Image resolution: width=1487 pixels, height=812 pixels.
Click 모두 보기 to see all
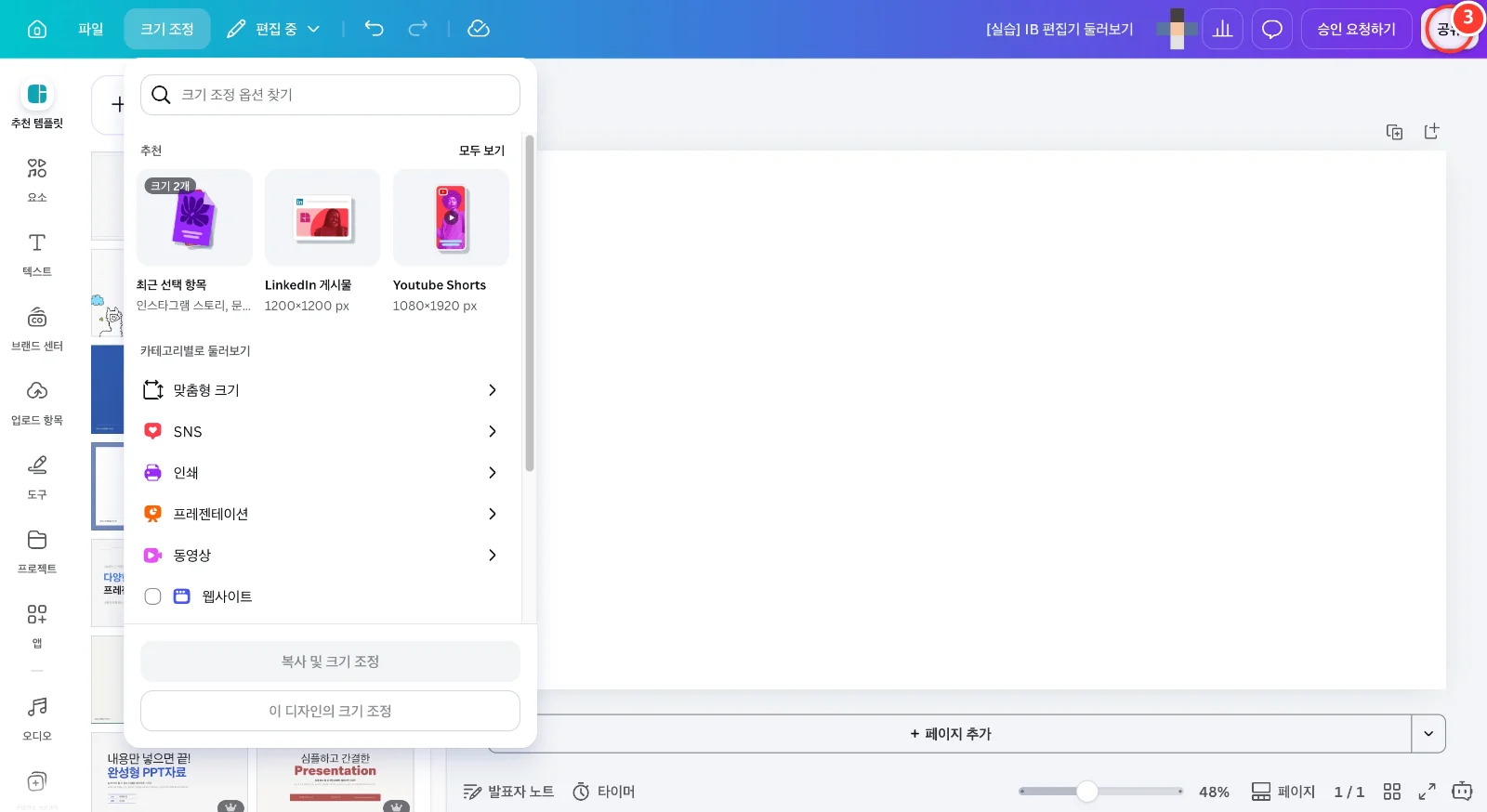[481, 151]
